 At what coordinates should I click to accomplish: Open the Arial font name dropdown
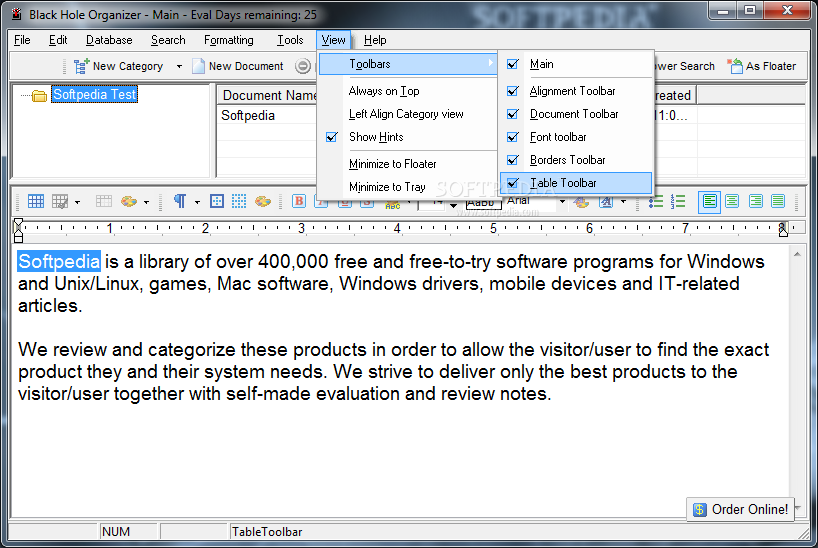pyautogui.click(x=562, y=201)
